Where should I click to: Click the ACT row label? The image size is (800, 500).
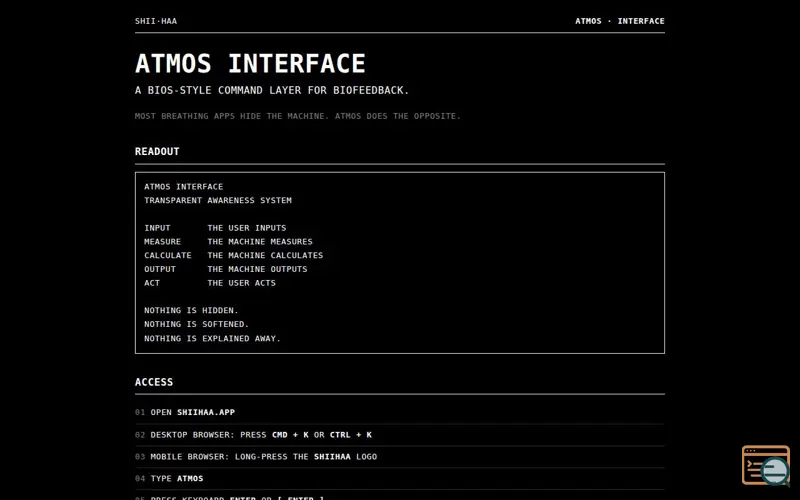[x=152, y=283]
